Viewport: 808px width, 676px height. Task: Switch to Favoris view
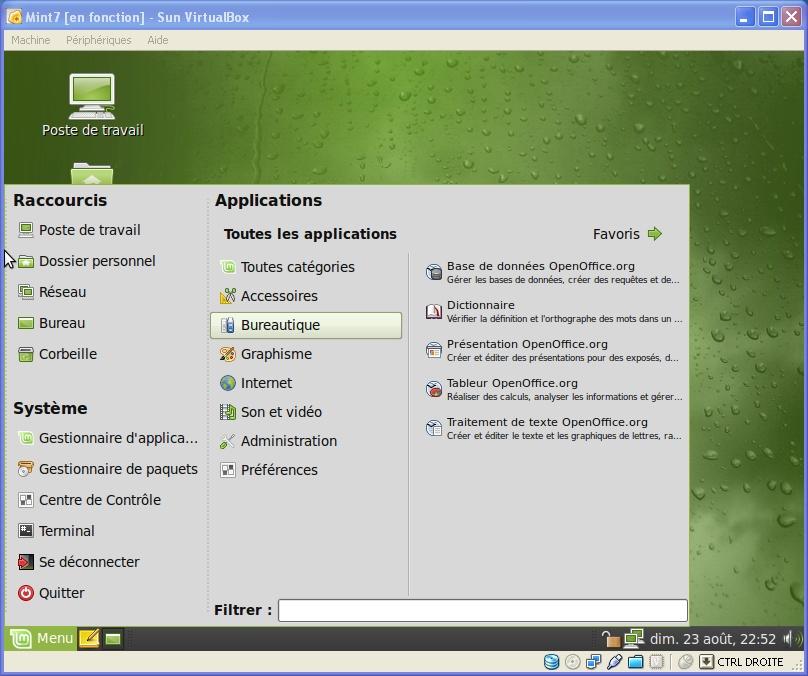(627, 234)
